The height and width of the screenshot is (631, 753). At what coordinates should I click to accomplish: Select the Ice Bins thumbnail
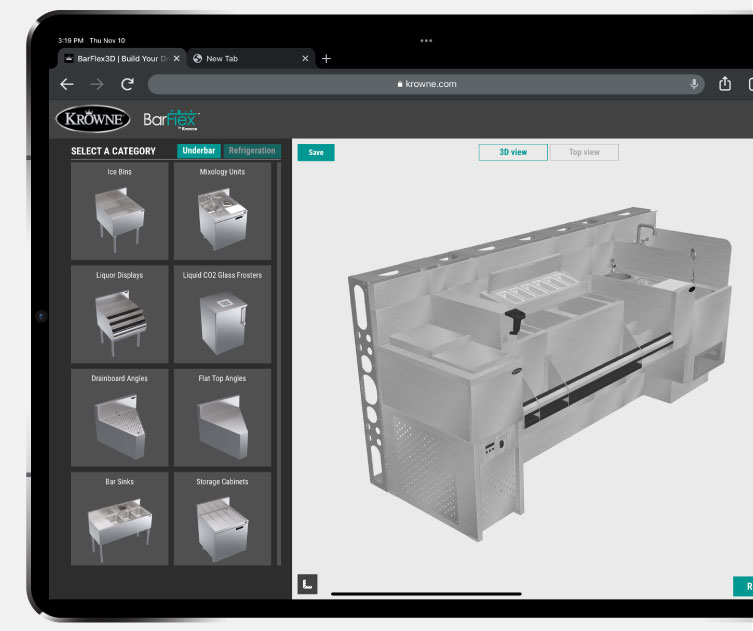120,211
